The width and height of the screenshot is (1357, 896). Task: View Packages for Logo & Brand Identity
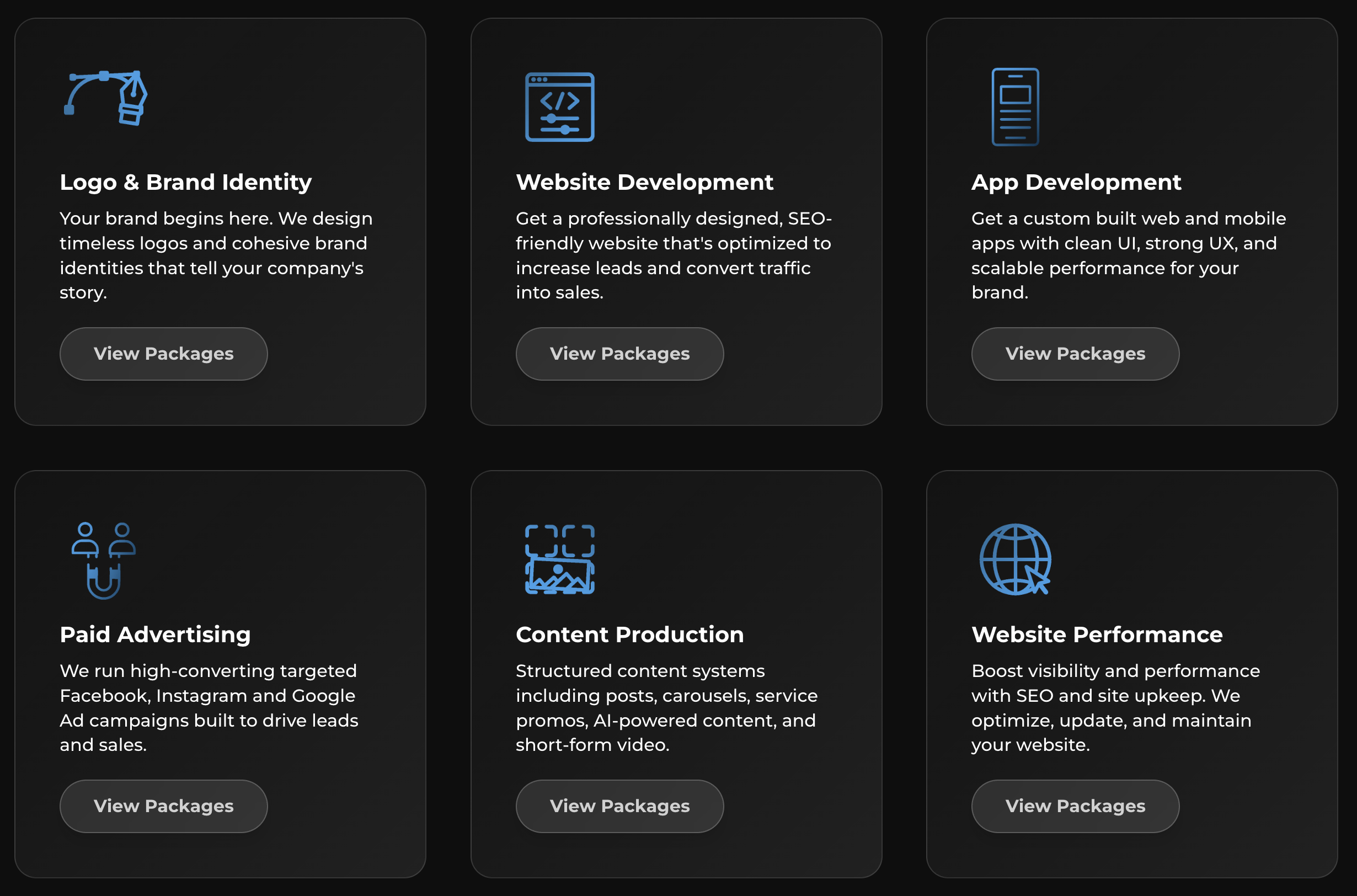click(163, 354)
